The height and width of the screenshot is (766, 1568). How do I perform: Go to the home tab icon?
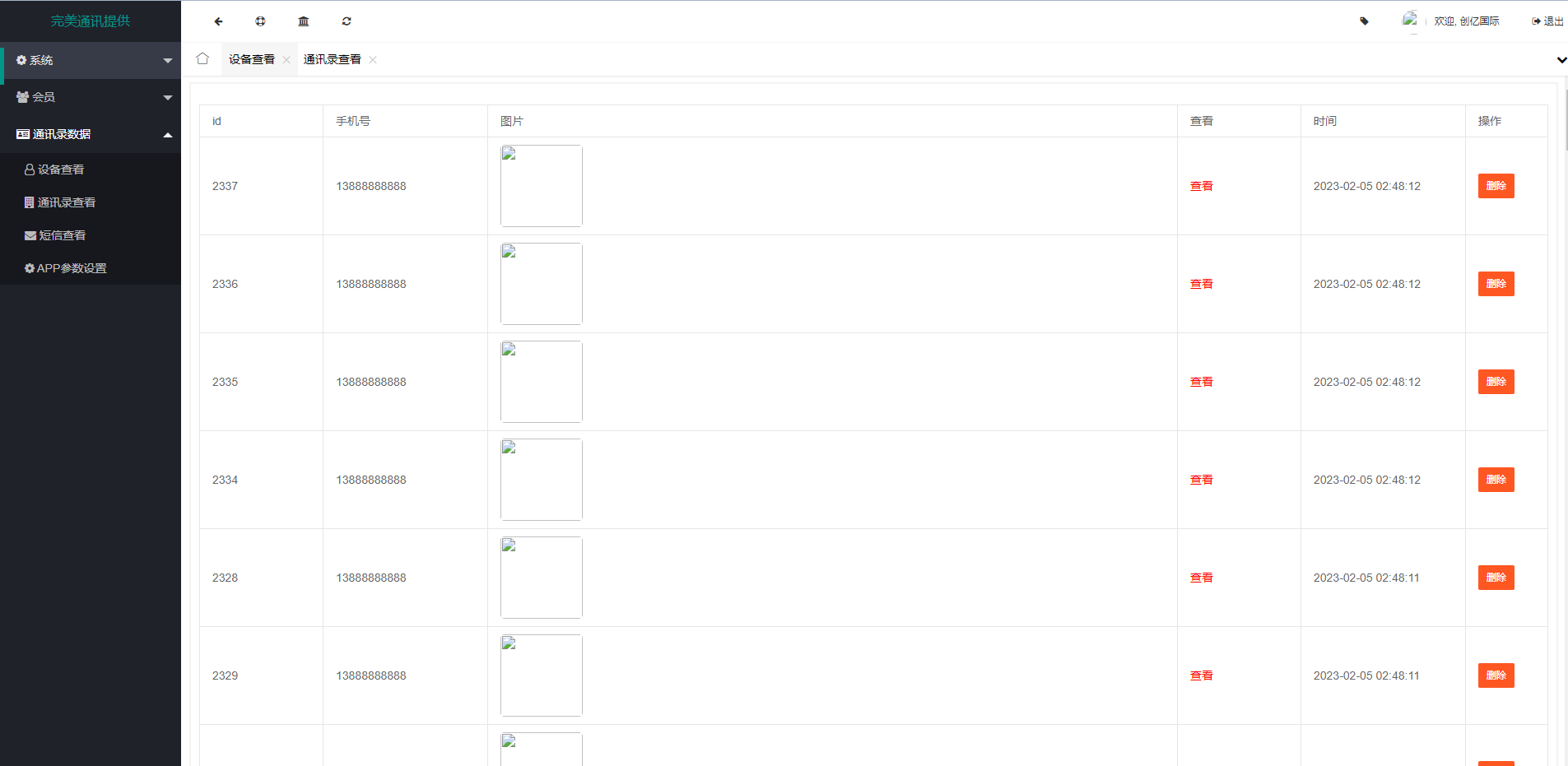202,58
